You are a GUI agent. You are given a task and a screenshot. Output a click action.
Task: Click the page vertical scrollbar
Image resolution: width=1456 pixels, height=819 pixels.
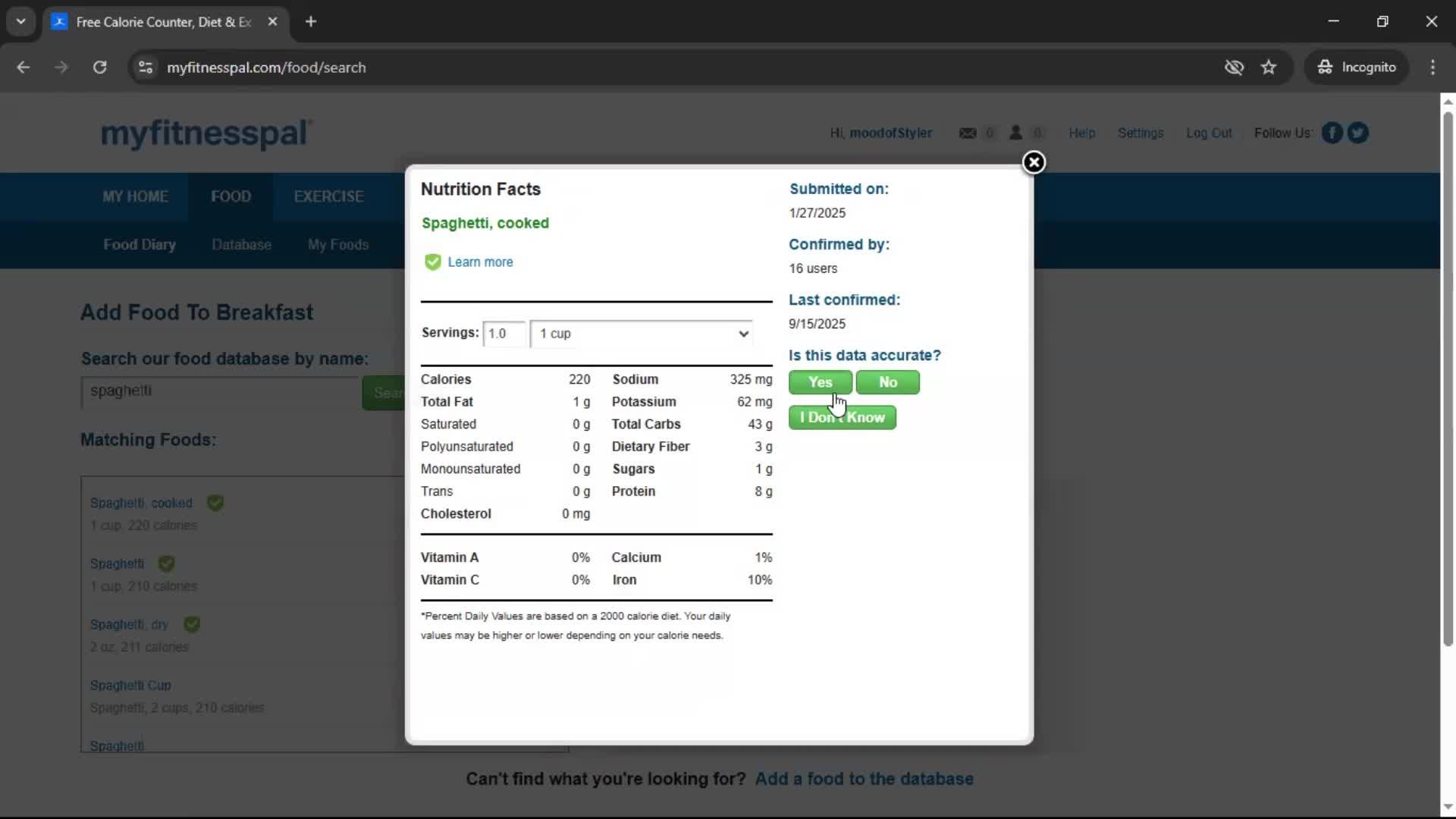pyautogui.click(x=1448, y=379)
